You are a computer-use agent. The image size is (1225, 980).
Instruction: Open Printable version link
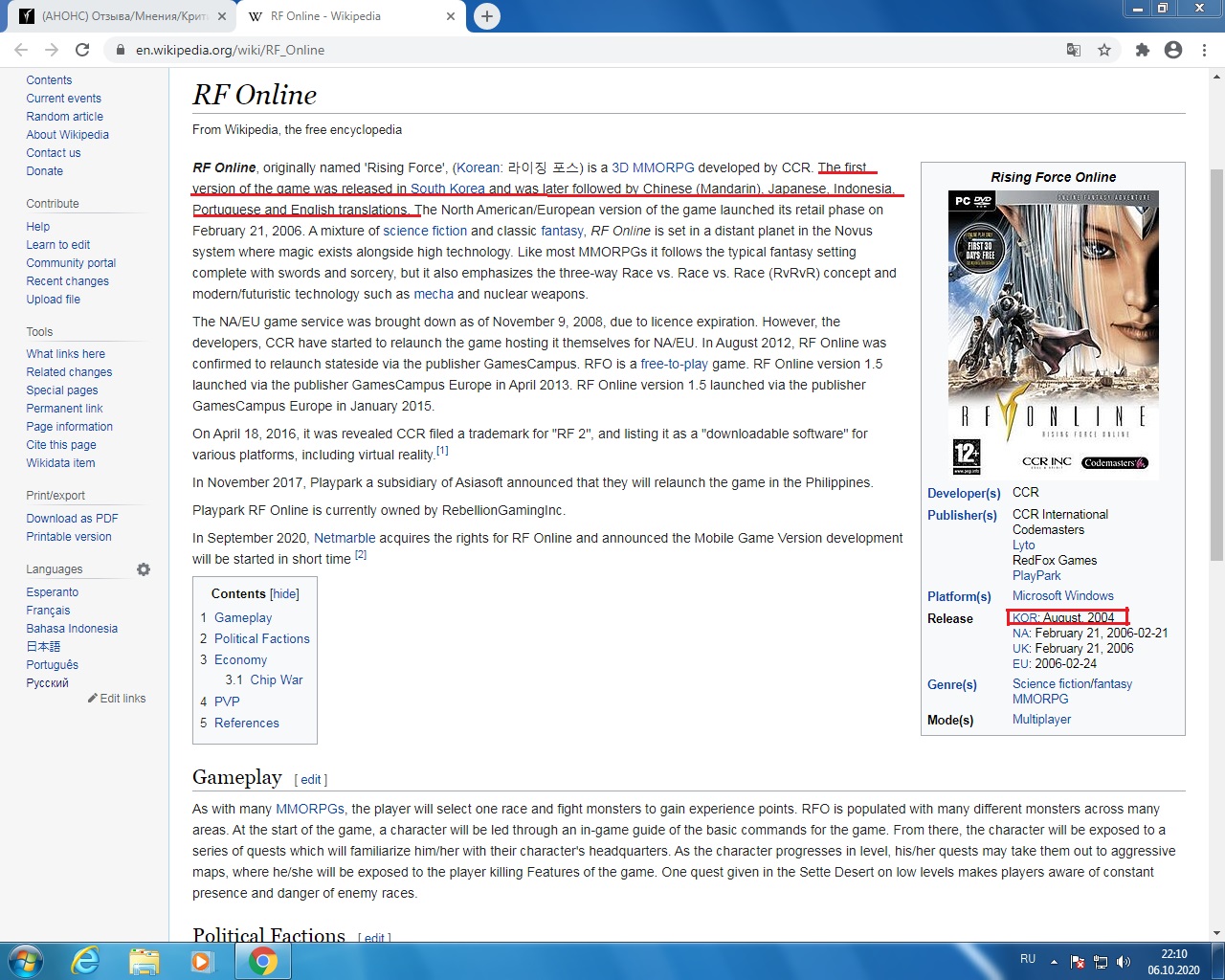(x=69, y=537)
